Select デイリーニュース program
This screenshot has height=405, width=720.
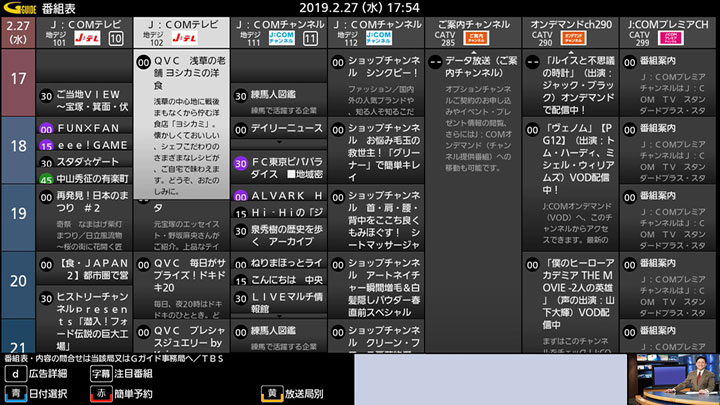click(x=279, y=129)
